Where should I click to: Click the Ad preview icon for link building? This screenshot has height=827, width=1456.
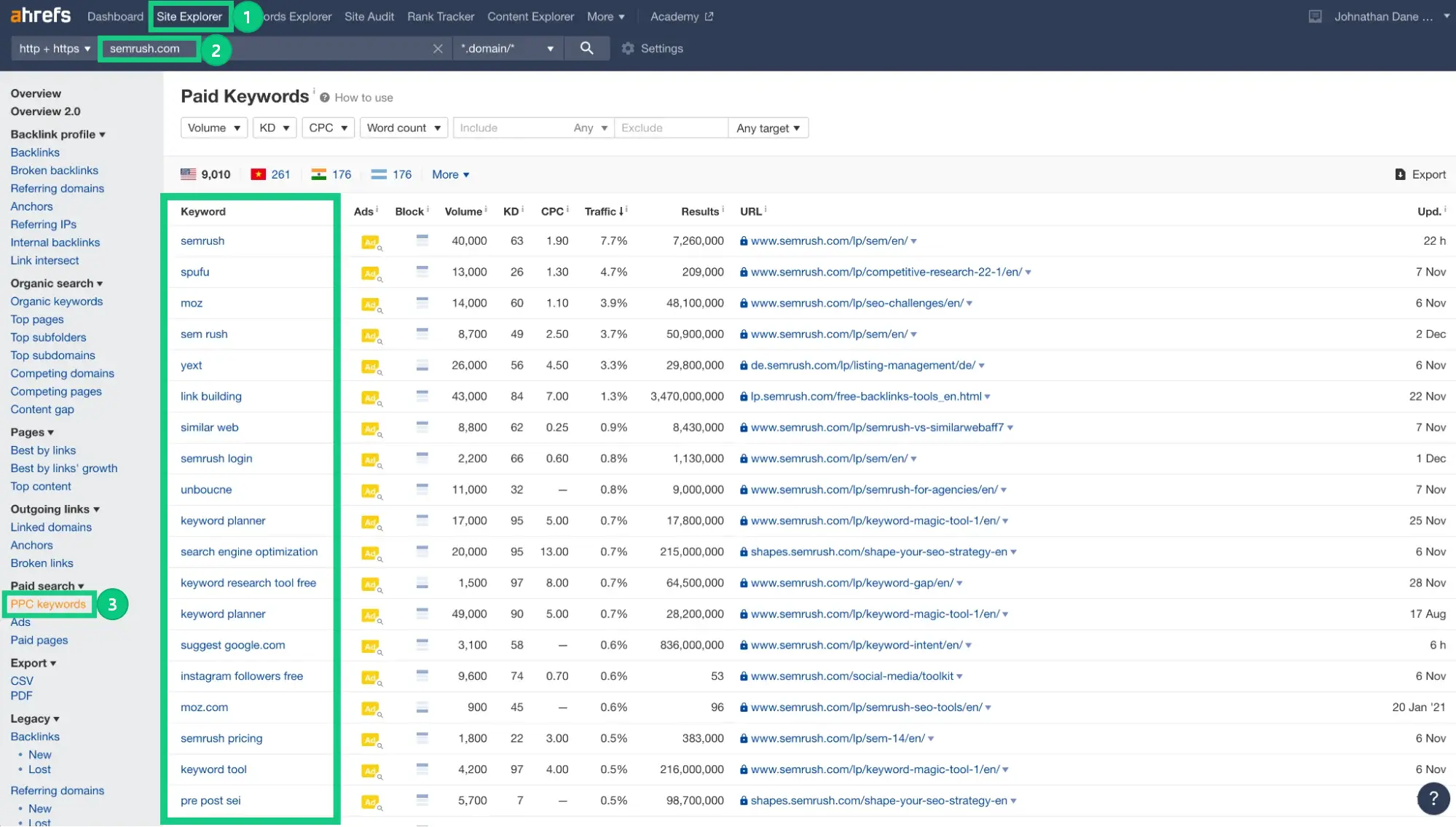371,398
